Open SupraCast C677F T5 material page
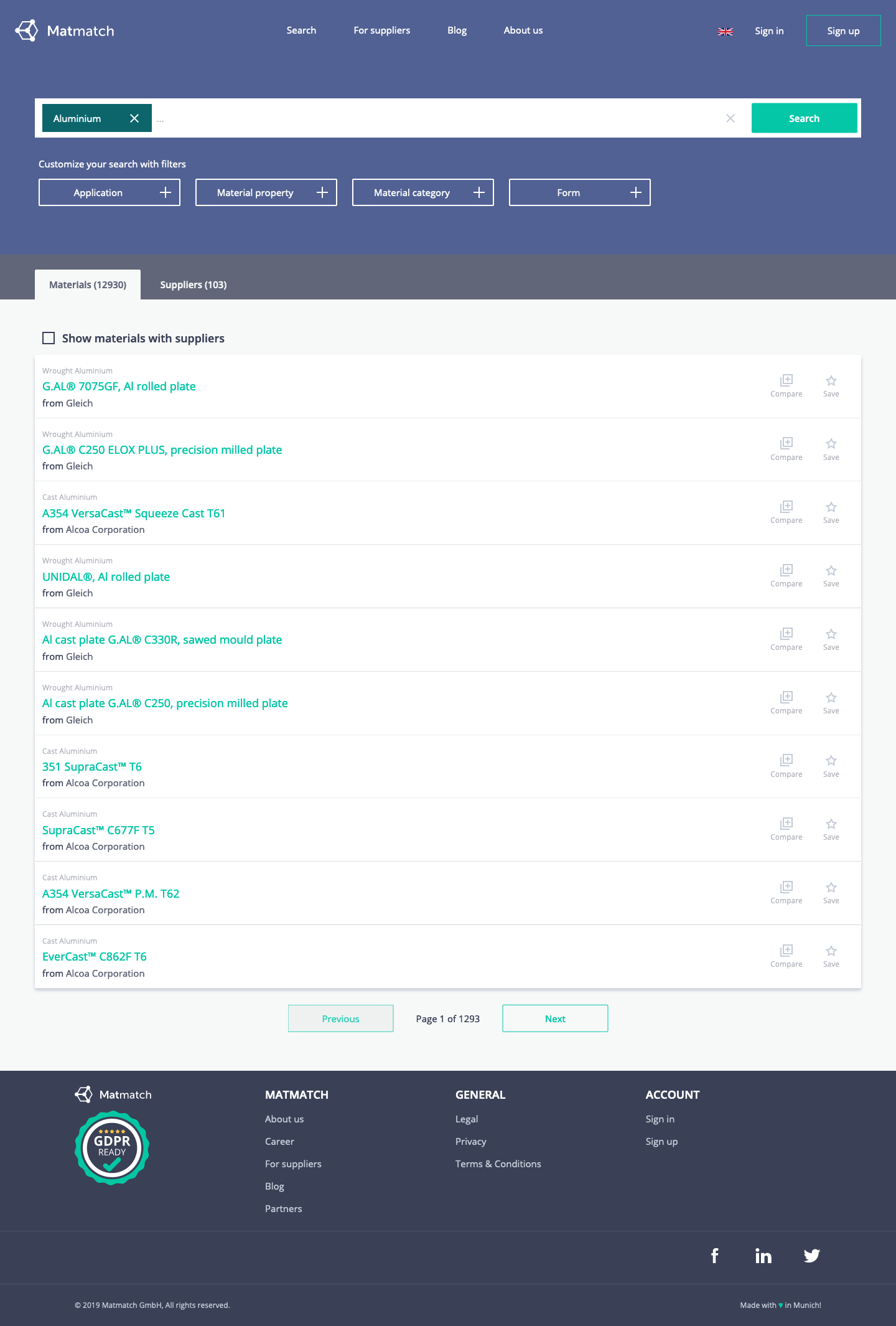 click(98, 830)
